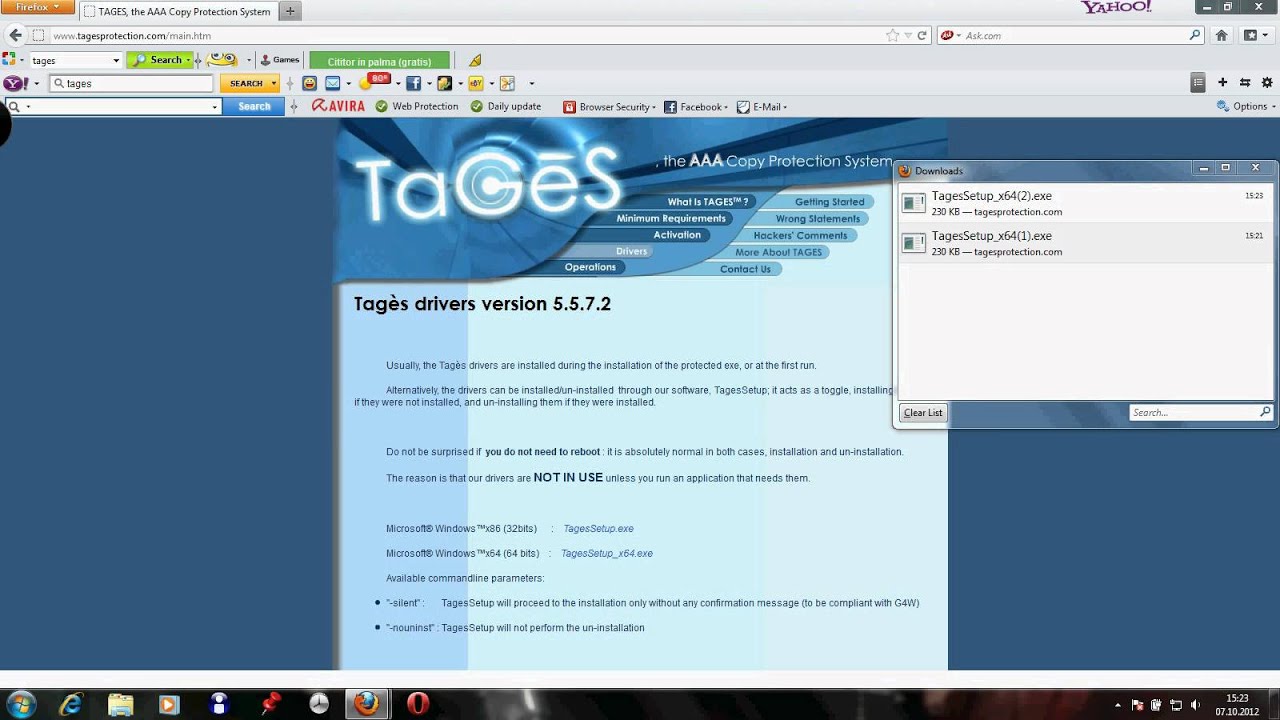The width and height of the screenshot is (1280, 720).
Task: Open the Operations navigation item
Action: [x=590, y=267]
